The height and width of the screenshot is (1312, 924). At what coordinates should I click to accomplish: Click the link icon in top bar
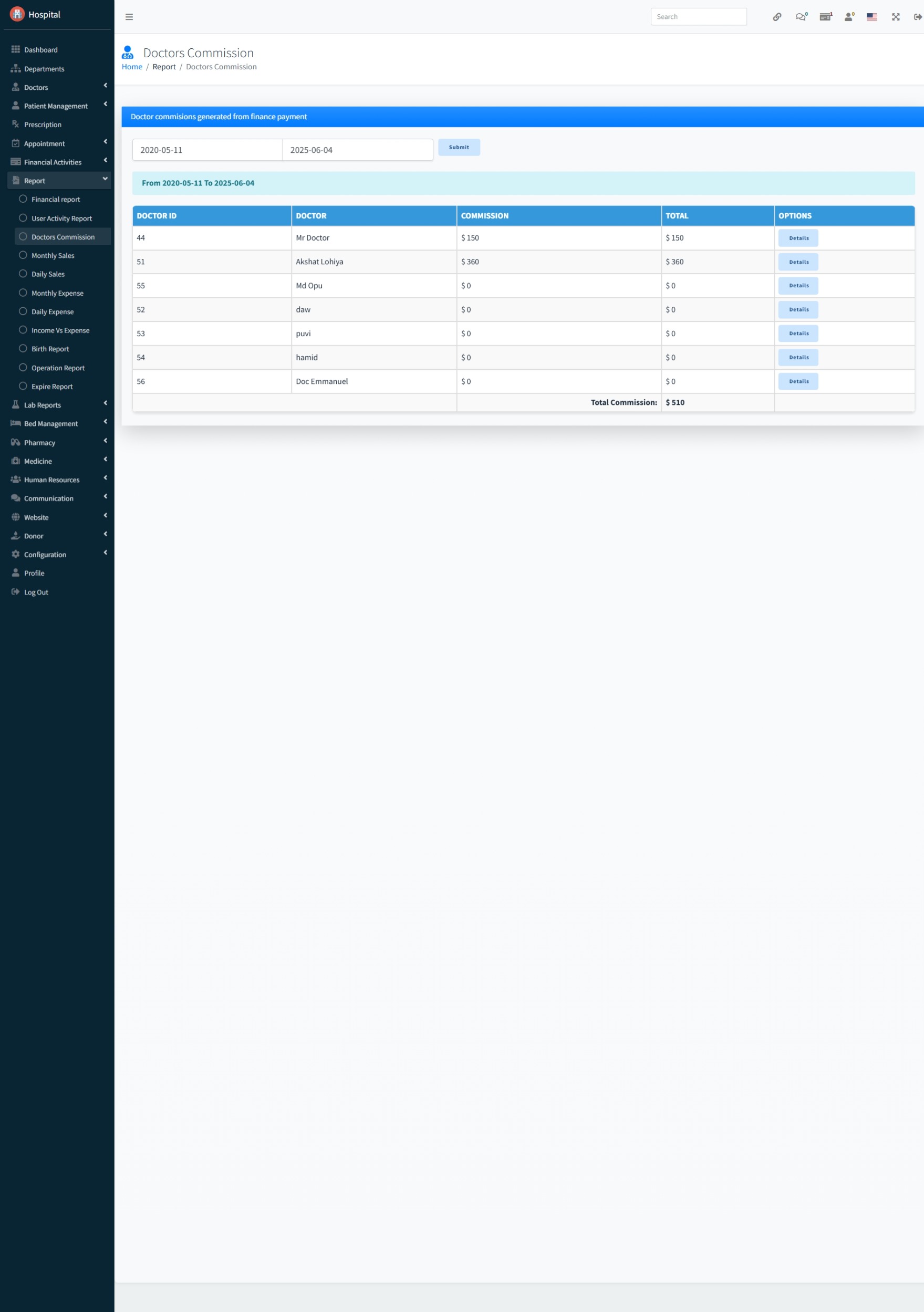[777, 17]
